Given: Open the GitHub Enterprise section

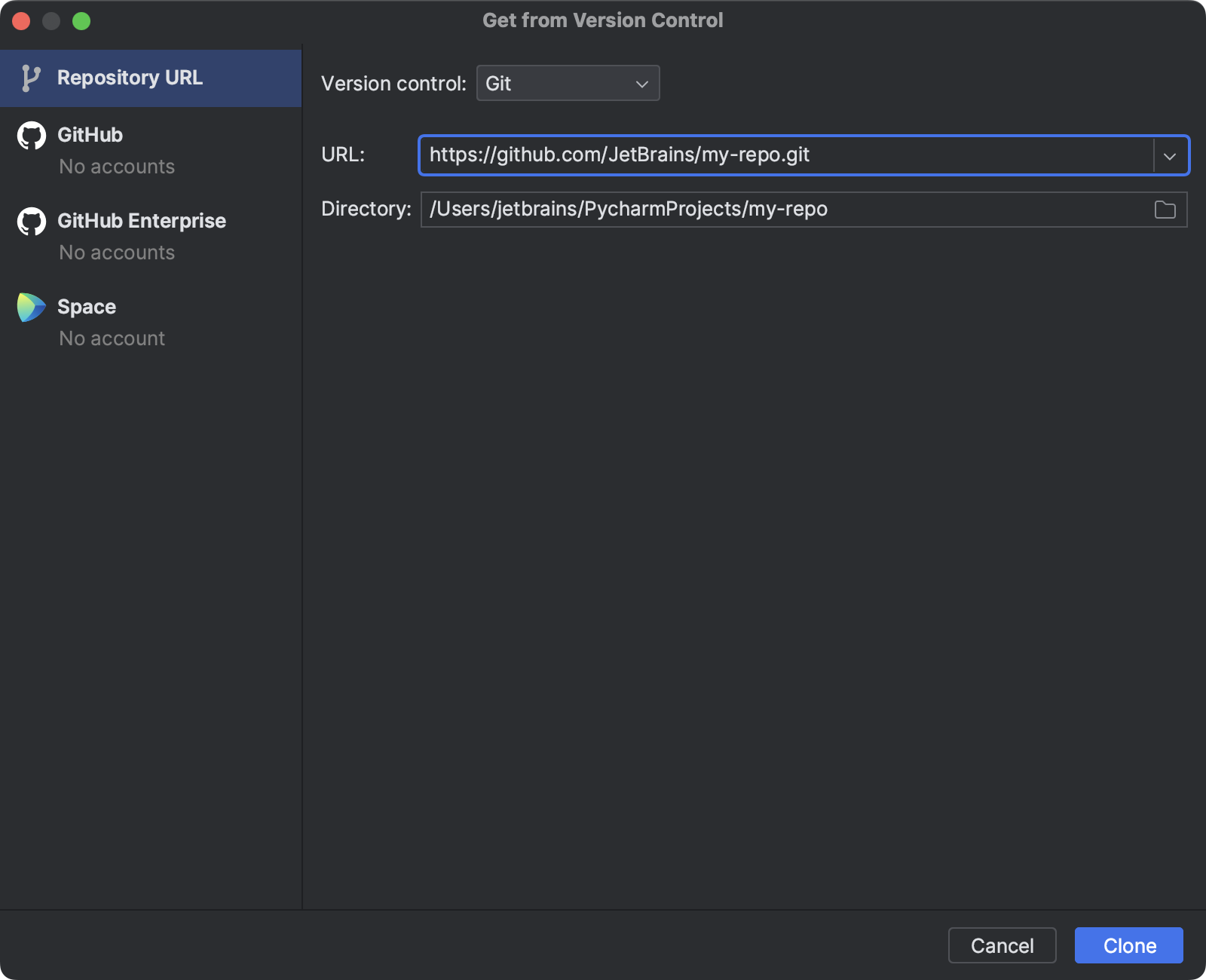Looking at the screenshot, I should [142, 222].
